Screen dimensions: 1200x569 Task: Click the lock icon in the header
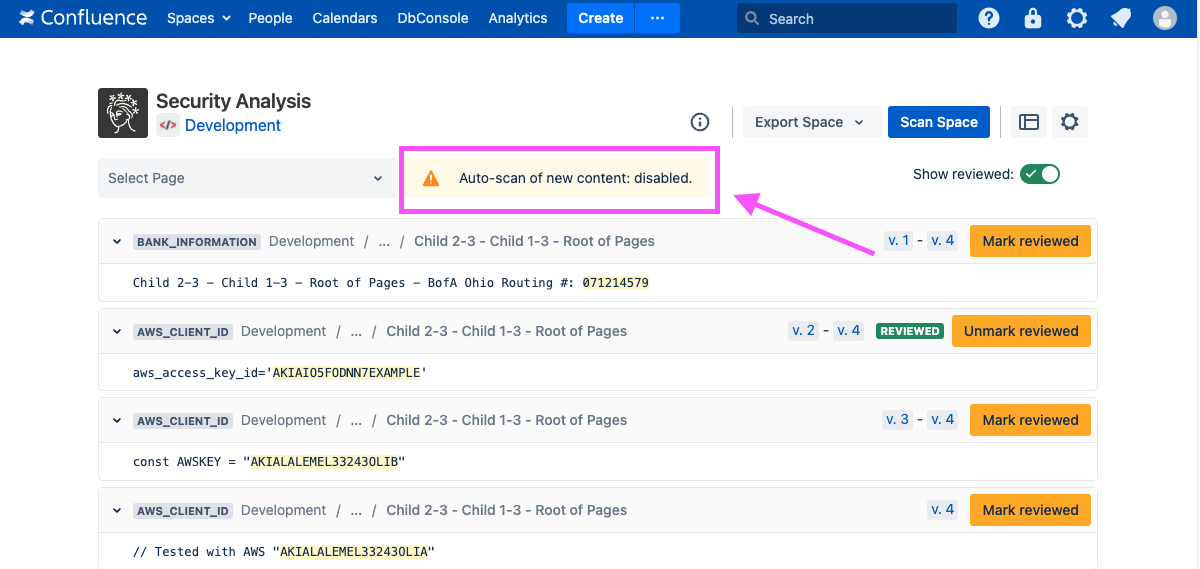click(1033, 18)
